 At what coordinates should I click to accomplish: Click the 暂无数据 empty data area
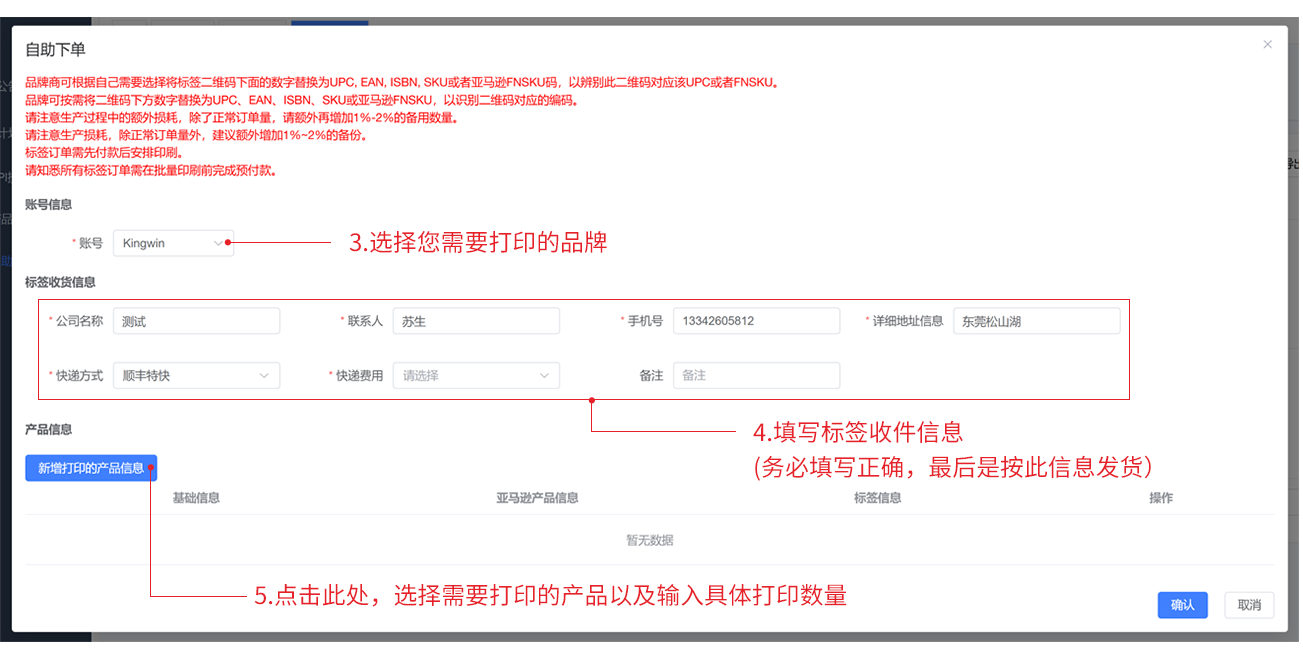(651, 539)
